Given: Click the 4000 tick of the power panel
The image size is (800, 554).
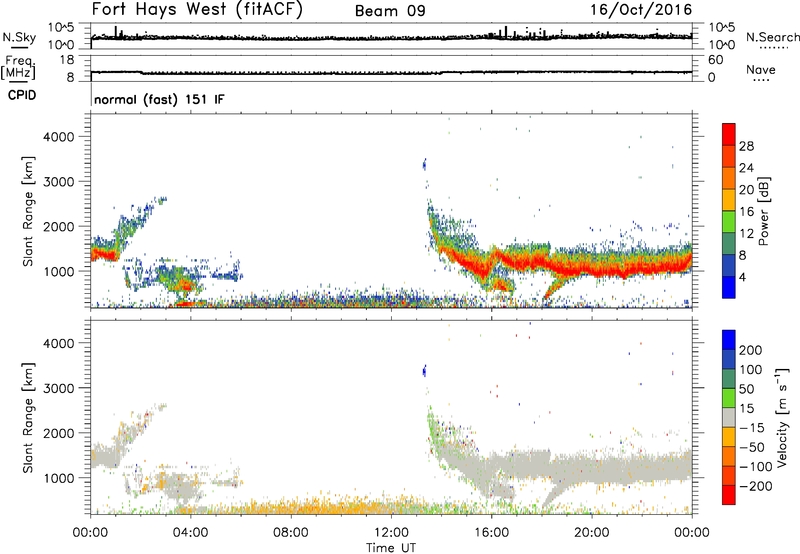Looking at the screenshot, I should (x=59, y=137).
